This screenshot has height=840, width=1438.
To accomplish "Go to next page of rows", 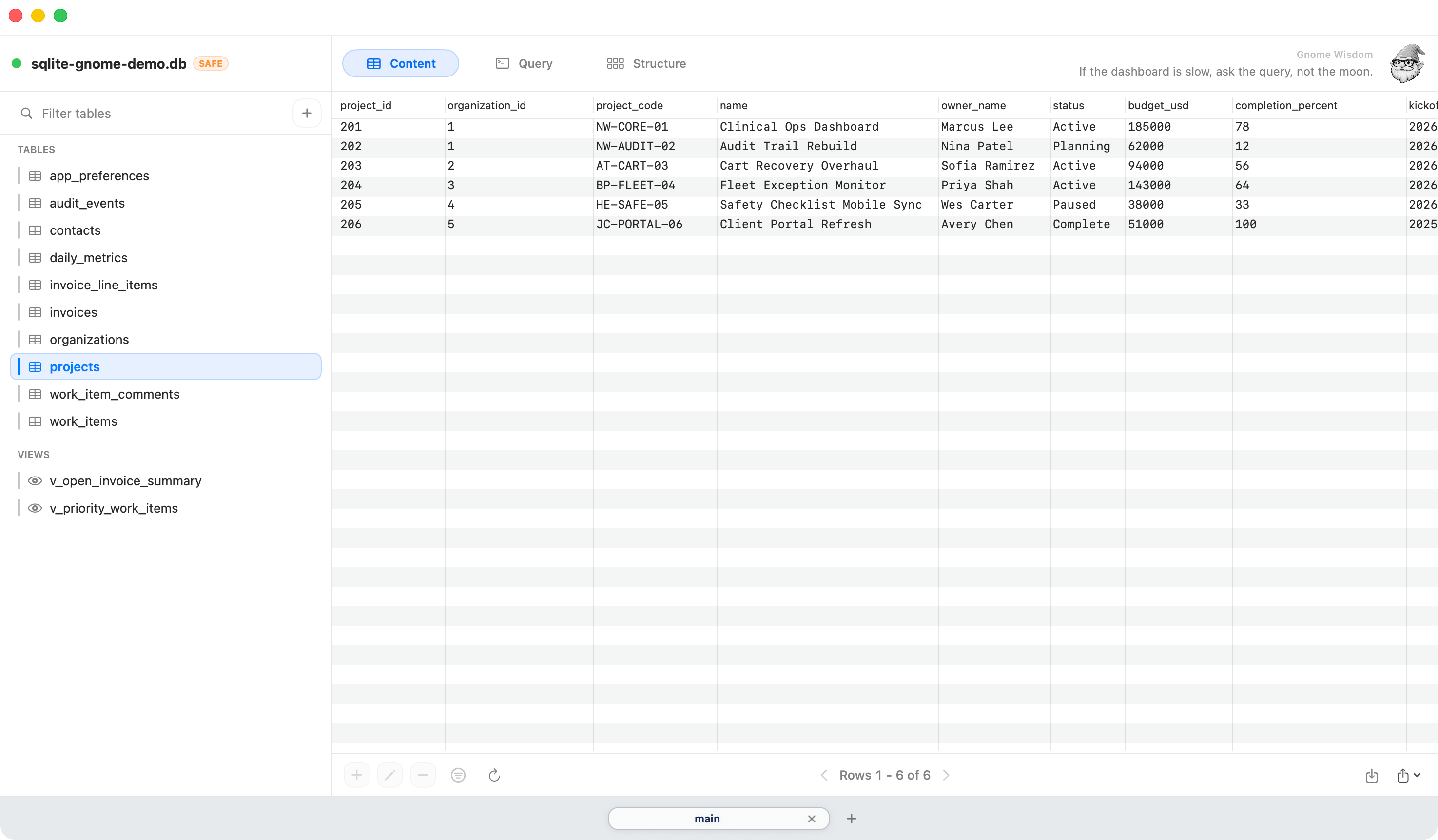I will pos(946,775).
